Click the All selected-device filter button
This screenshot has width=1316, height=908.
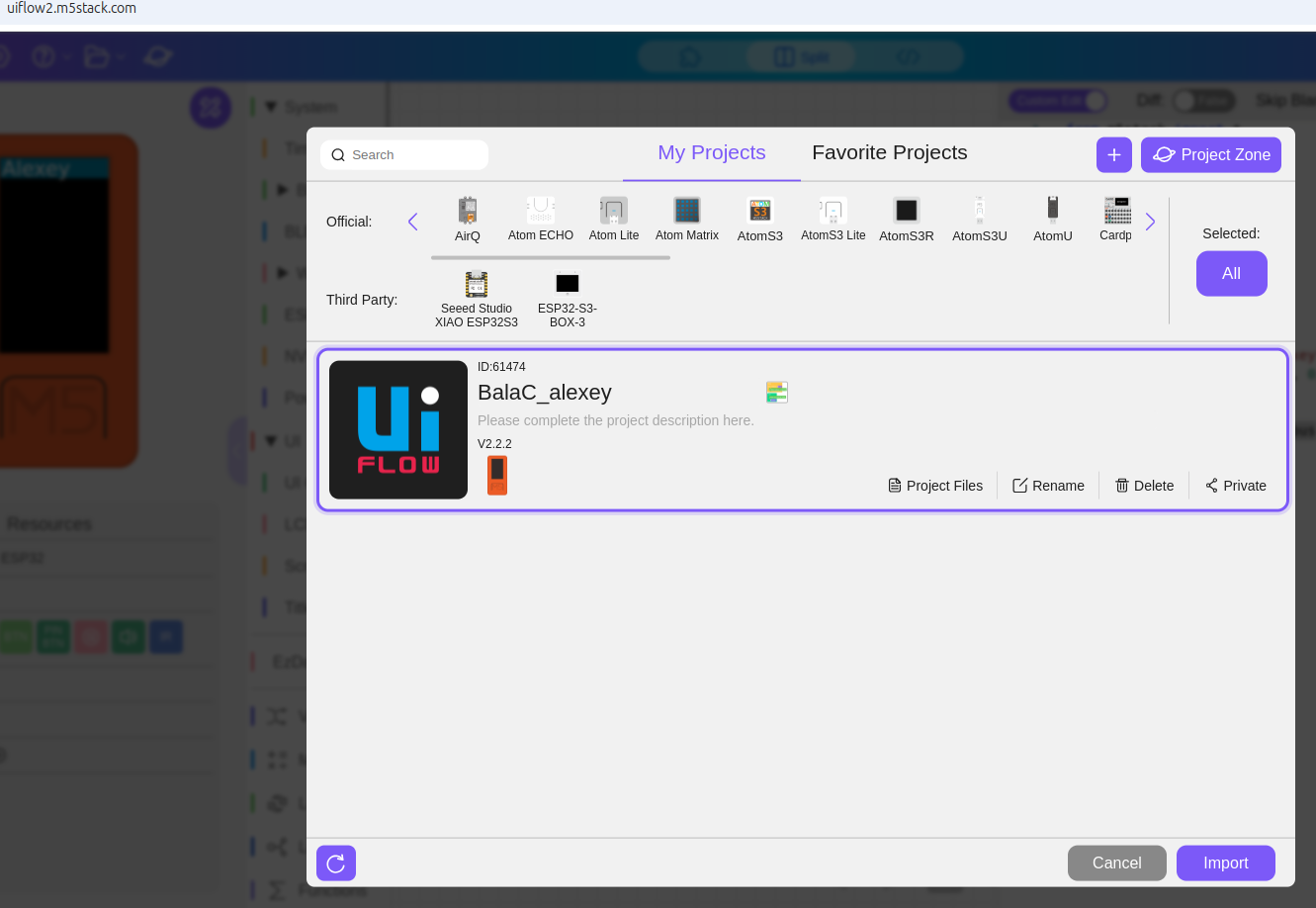point(1232,273)
